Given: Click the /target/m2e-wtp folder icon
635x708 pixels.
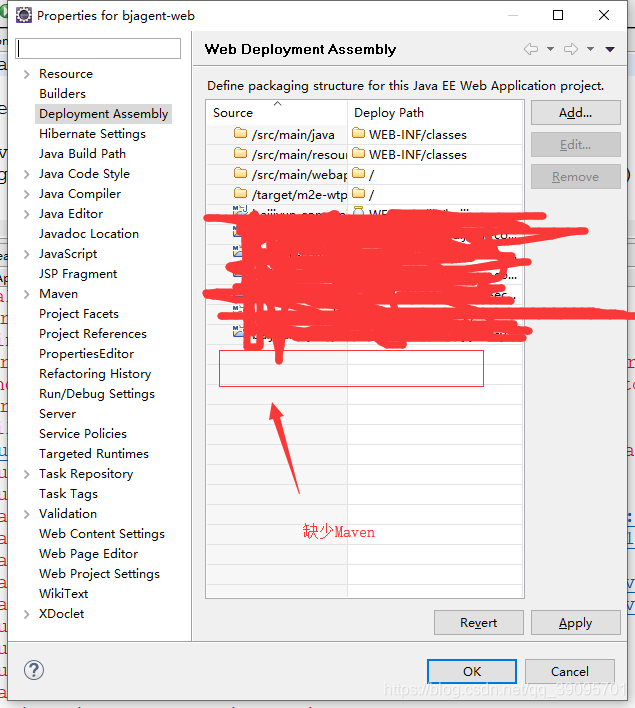Looking at the screenshot, I should (x=241, y=193).
